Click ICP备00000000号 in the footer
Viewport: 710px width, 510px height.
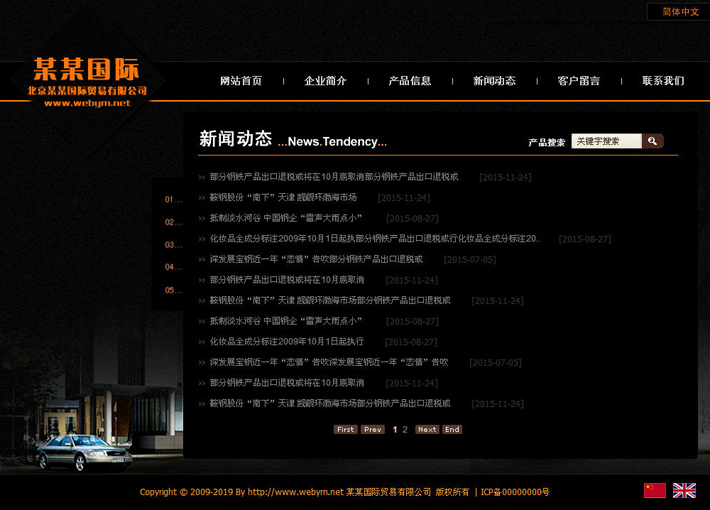(515, 492)
